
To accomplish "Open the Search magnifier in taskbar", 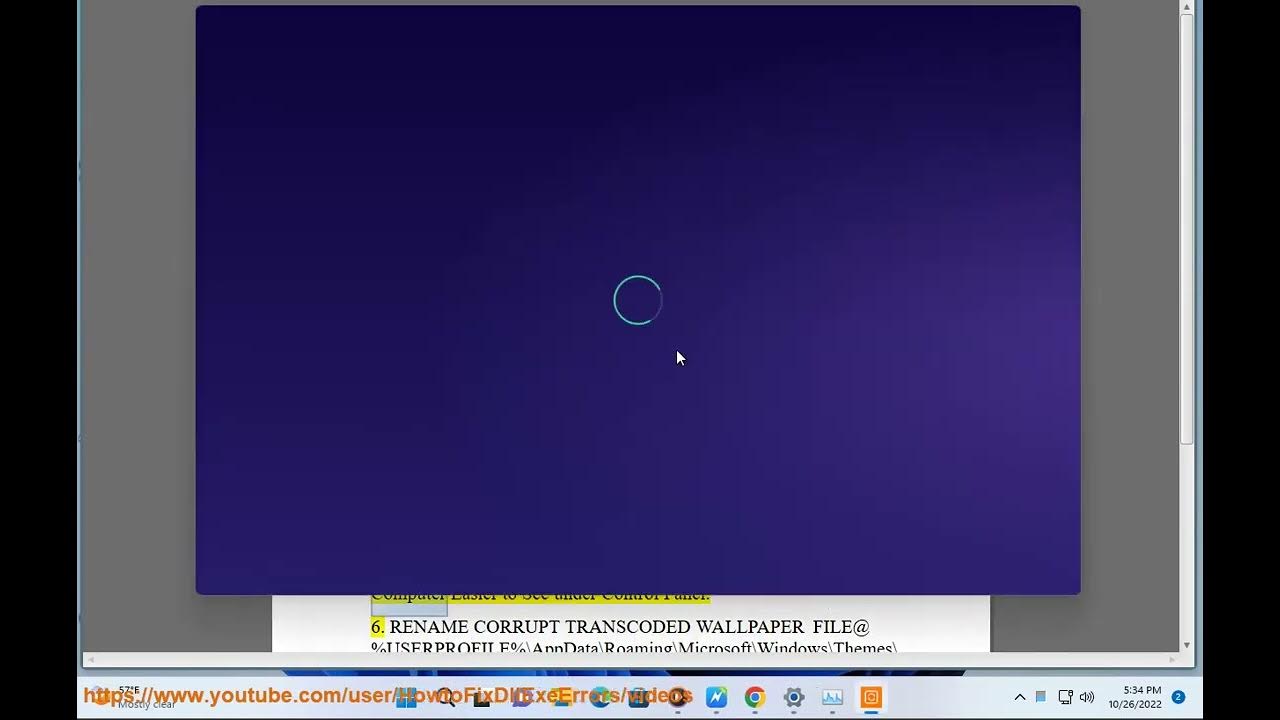I will click(446, 697).
